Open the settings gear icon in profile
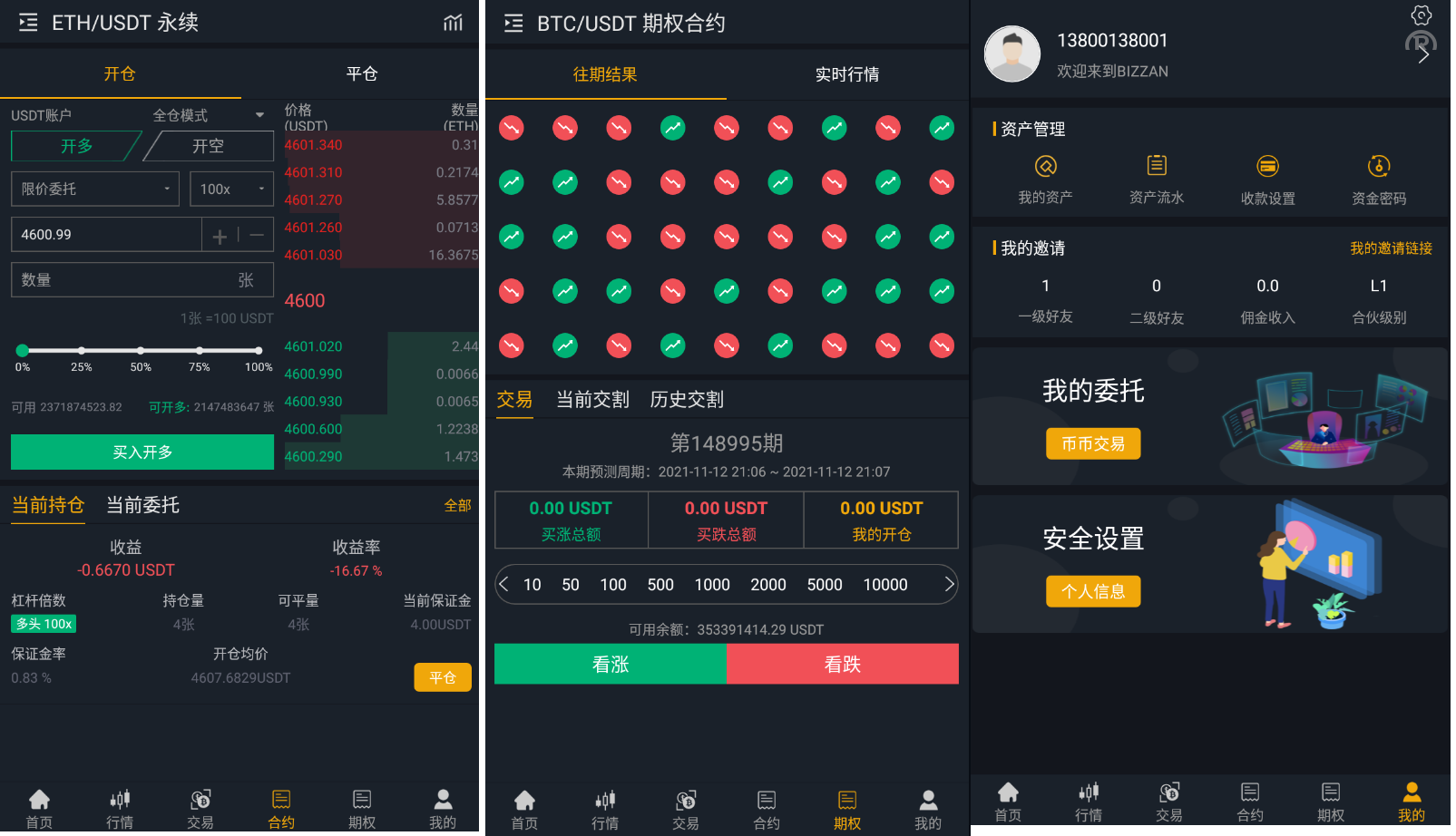 [x=1421, y=15]
